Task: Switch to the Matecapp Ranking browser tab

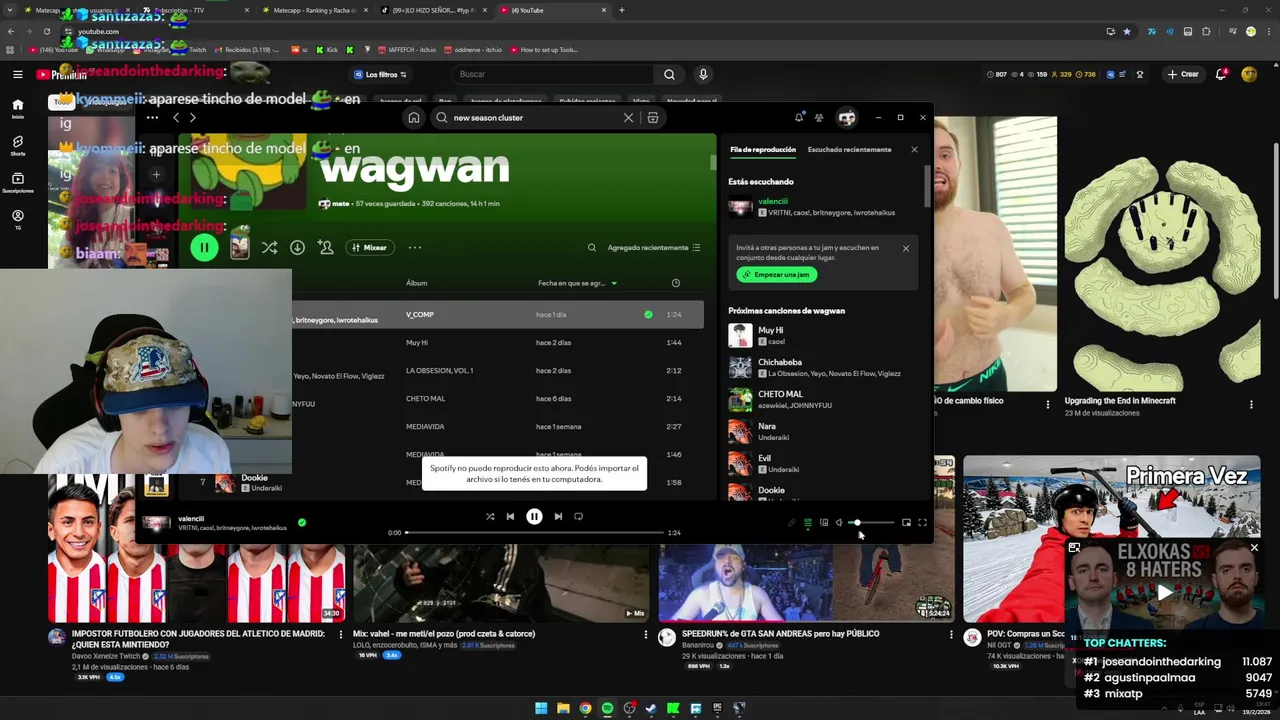Action: (x=313, y=10)
